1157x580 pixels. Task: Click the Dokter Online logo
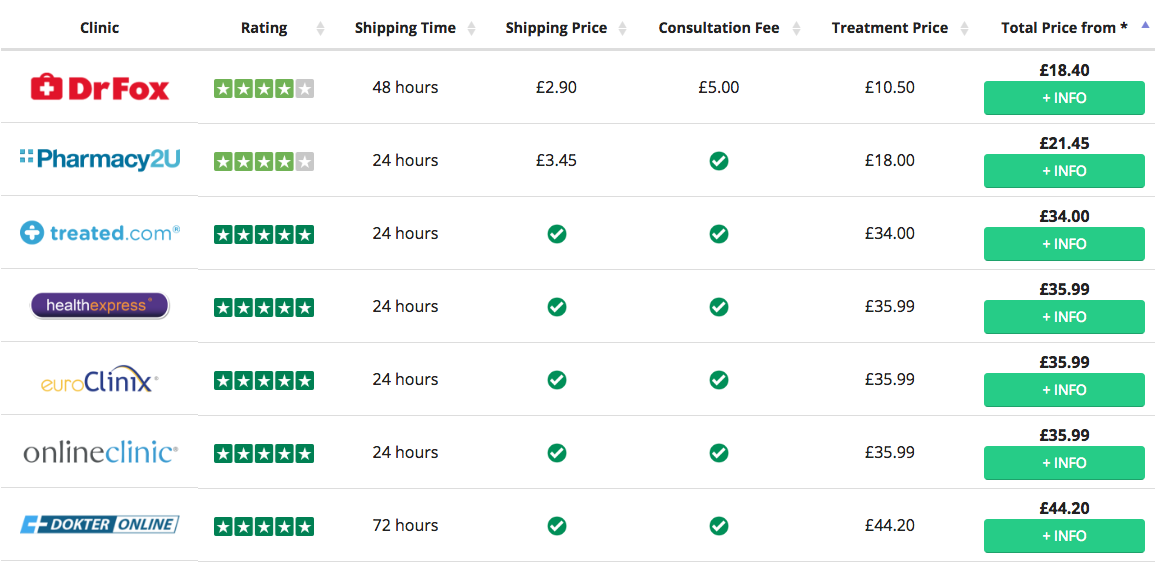[x=100, y=525]
